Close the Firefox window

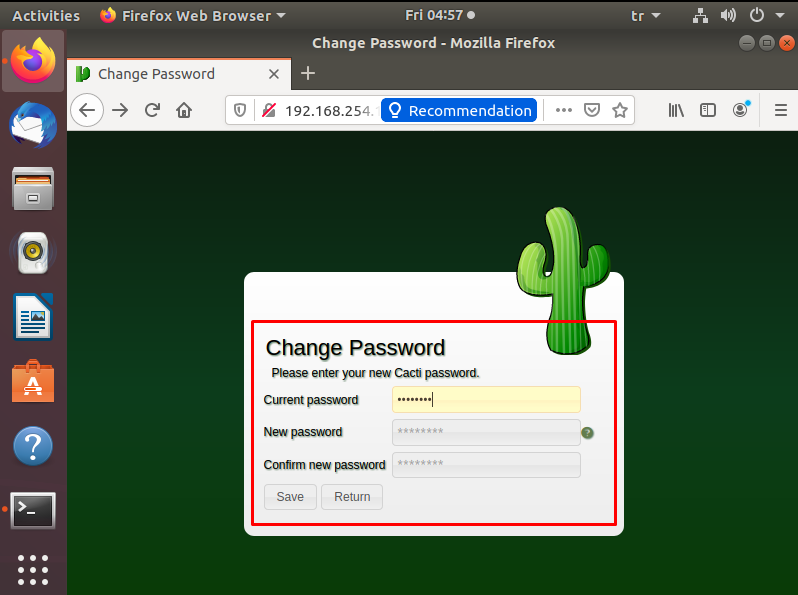point(786,43)
